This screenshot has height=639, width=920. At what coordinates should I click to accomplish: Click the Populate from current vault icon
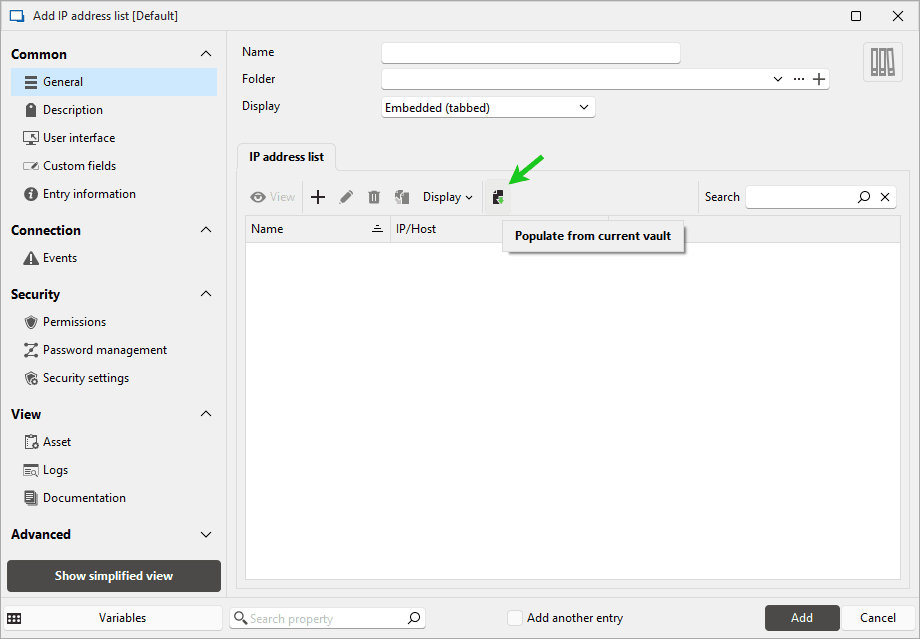[x=498, y=198]
